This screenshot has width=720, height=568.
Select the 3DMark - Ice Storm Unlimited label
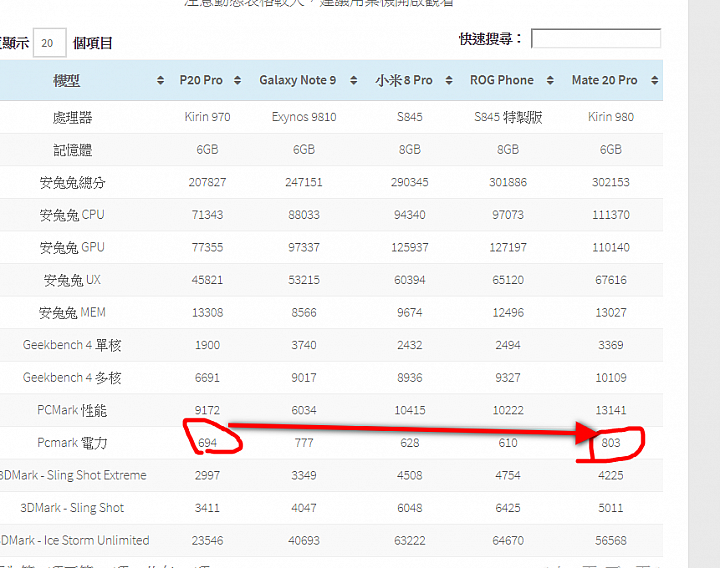point(74,540)
